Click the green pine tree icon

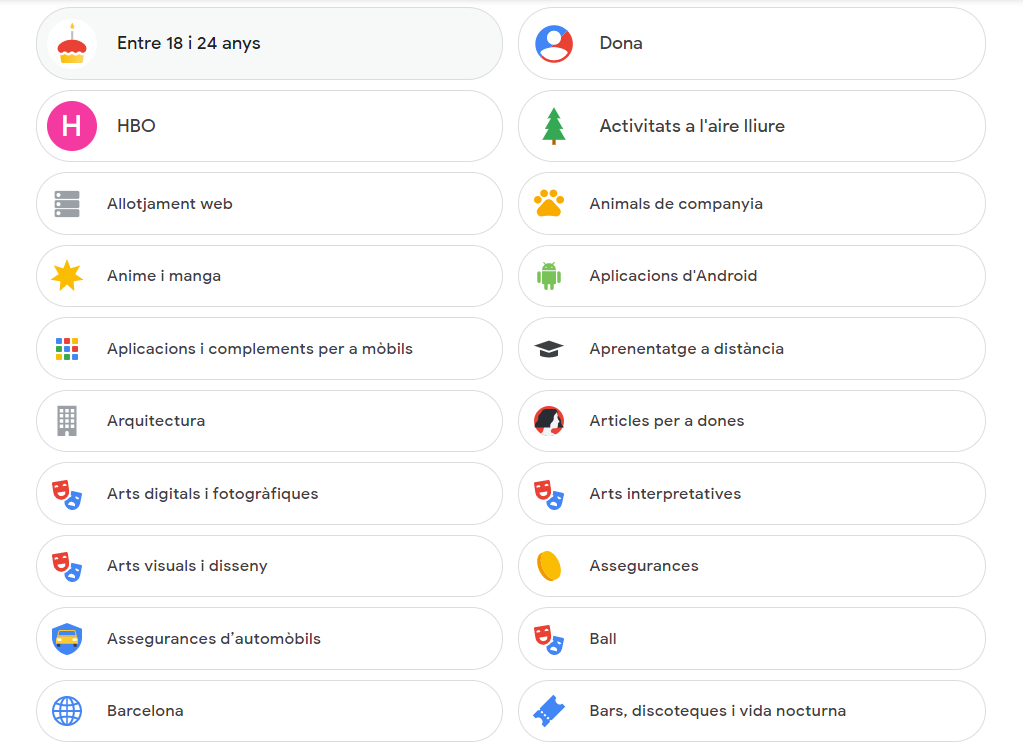pyautogui.click(x=553, y=126)
